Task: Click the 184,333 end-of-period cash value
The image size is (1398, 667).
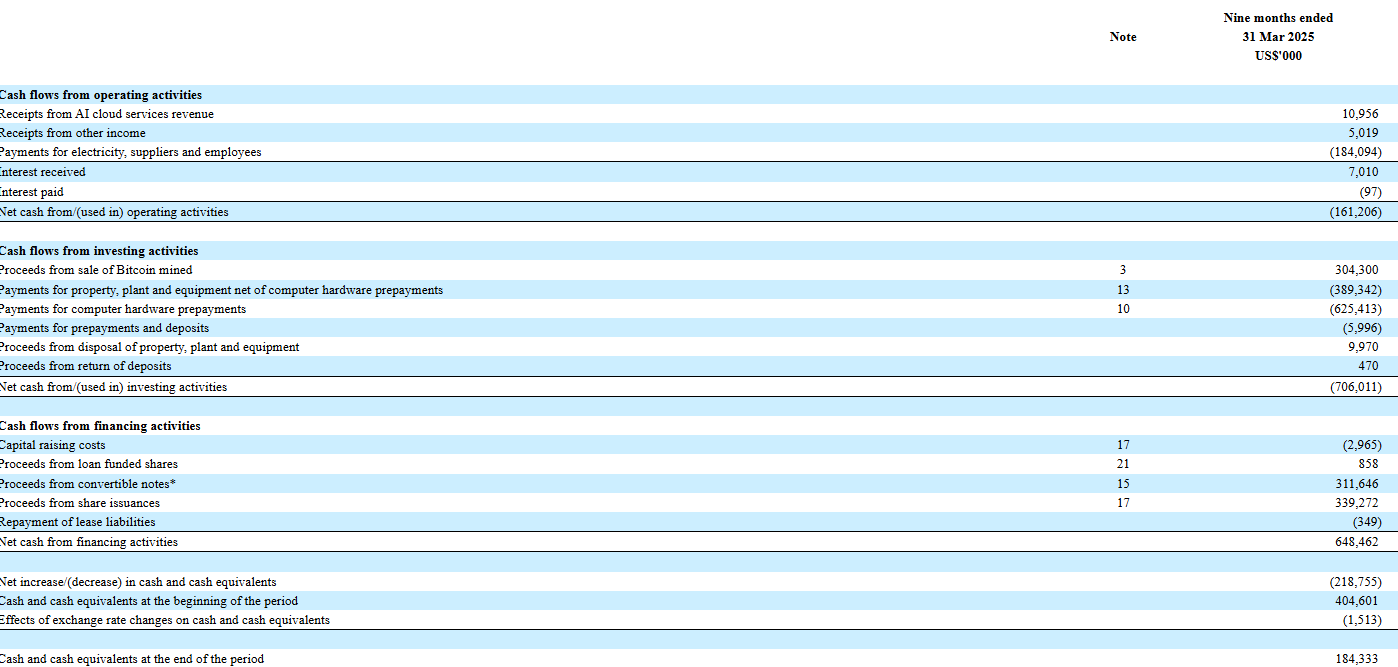Action: [x=1356, y=659]
